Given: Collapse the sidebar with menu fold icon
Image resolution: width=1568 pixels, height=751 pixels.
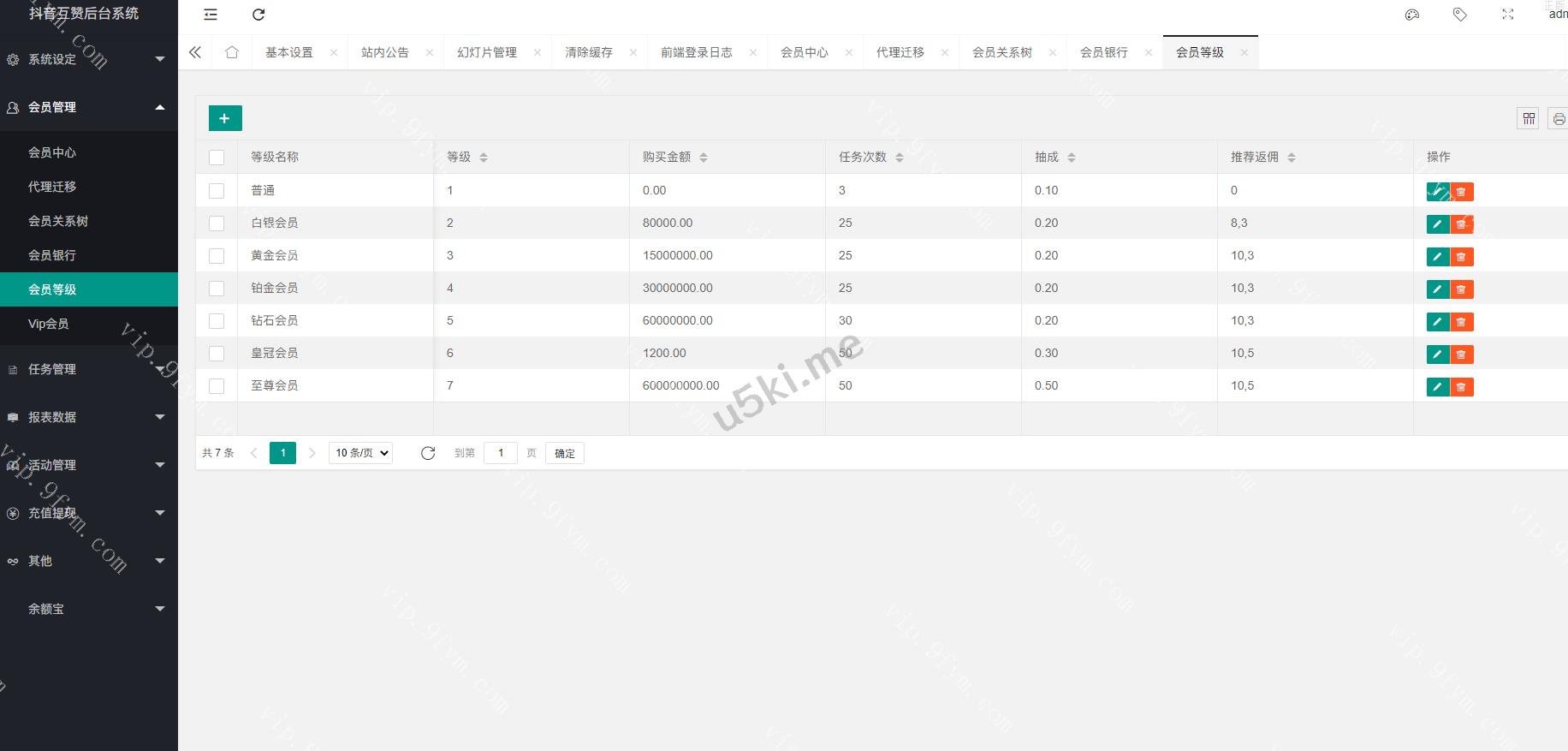Looking at the screenshot, I should point(211,15).
